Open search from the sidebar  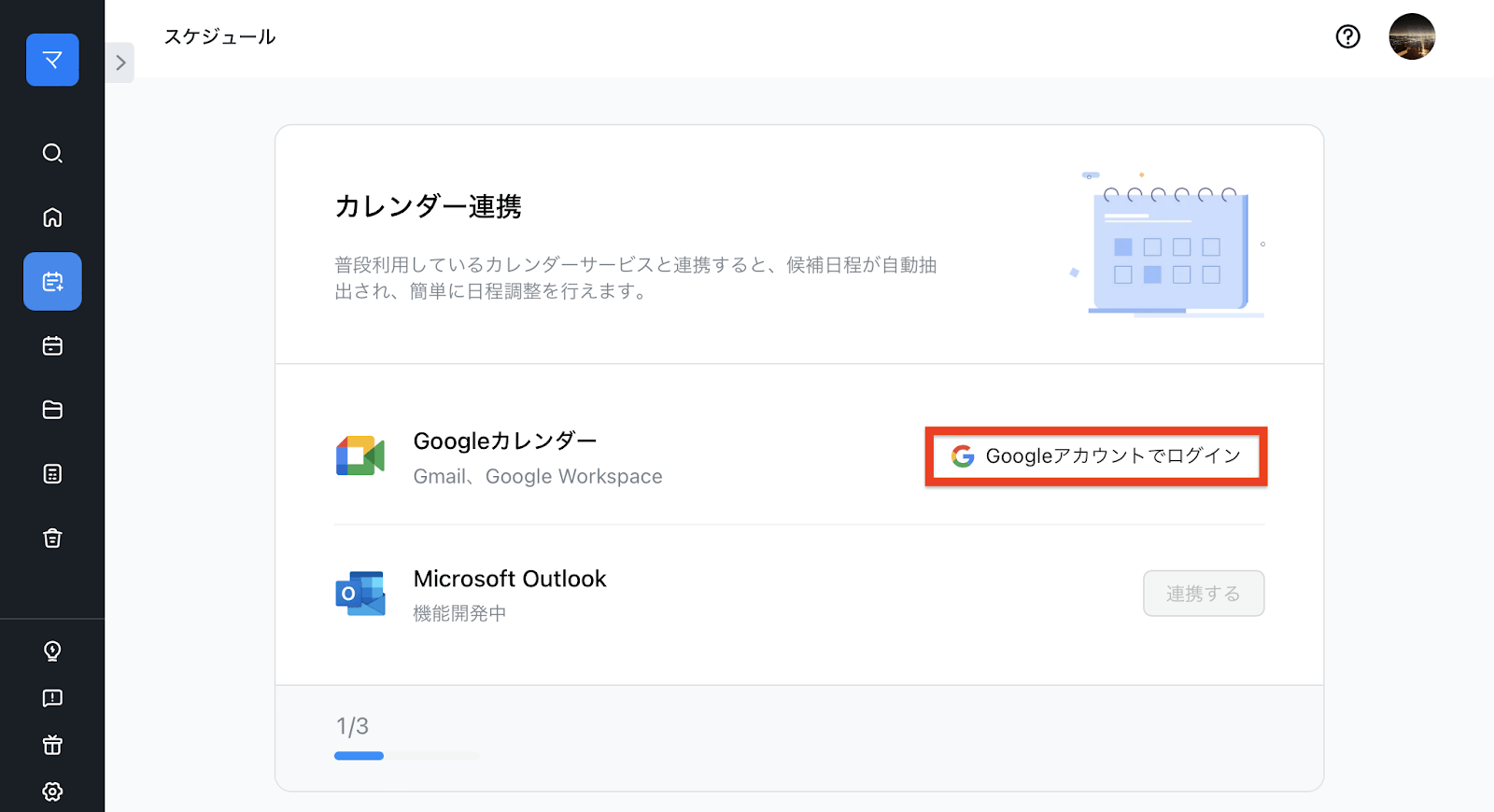pos(52,153)
